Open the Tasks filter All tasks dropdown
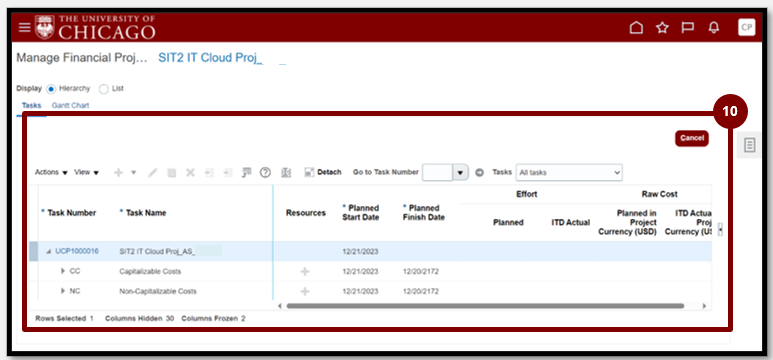Screen dimensions: 773x360 569,173
